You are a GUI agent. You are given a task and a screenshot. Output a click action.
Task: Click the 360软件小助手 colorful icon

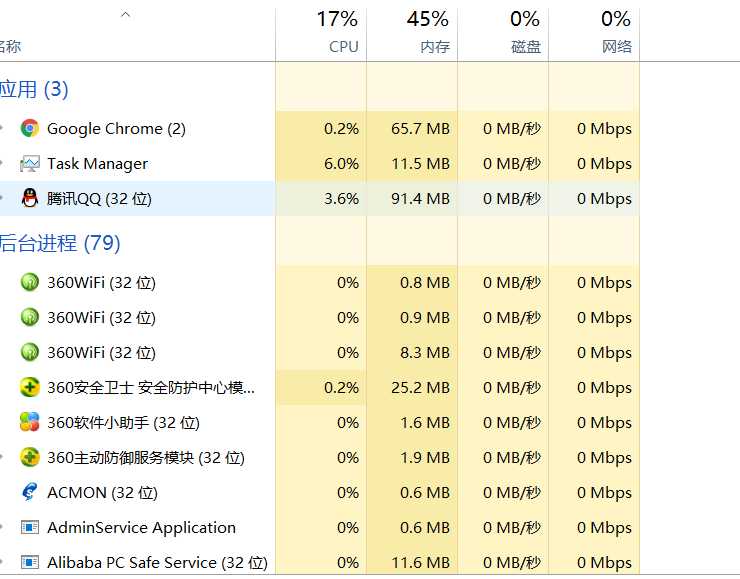tap(30, 422)
